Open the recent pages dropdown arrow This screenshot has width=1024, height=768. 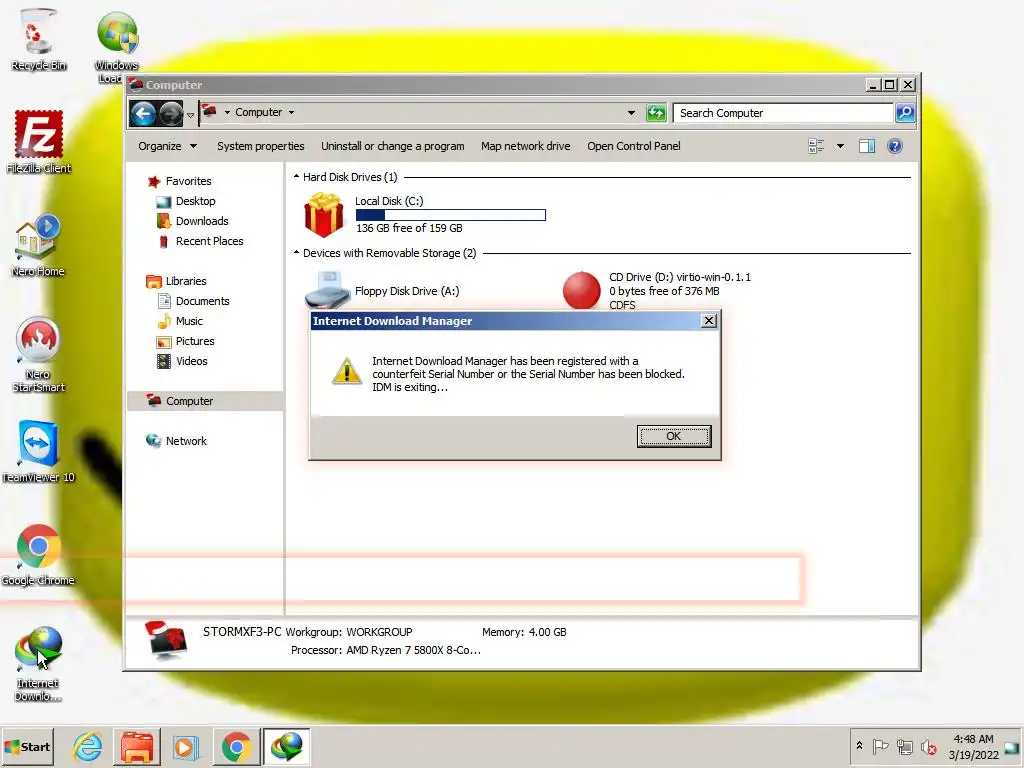[190, 115]
